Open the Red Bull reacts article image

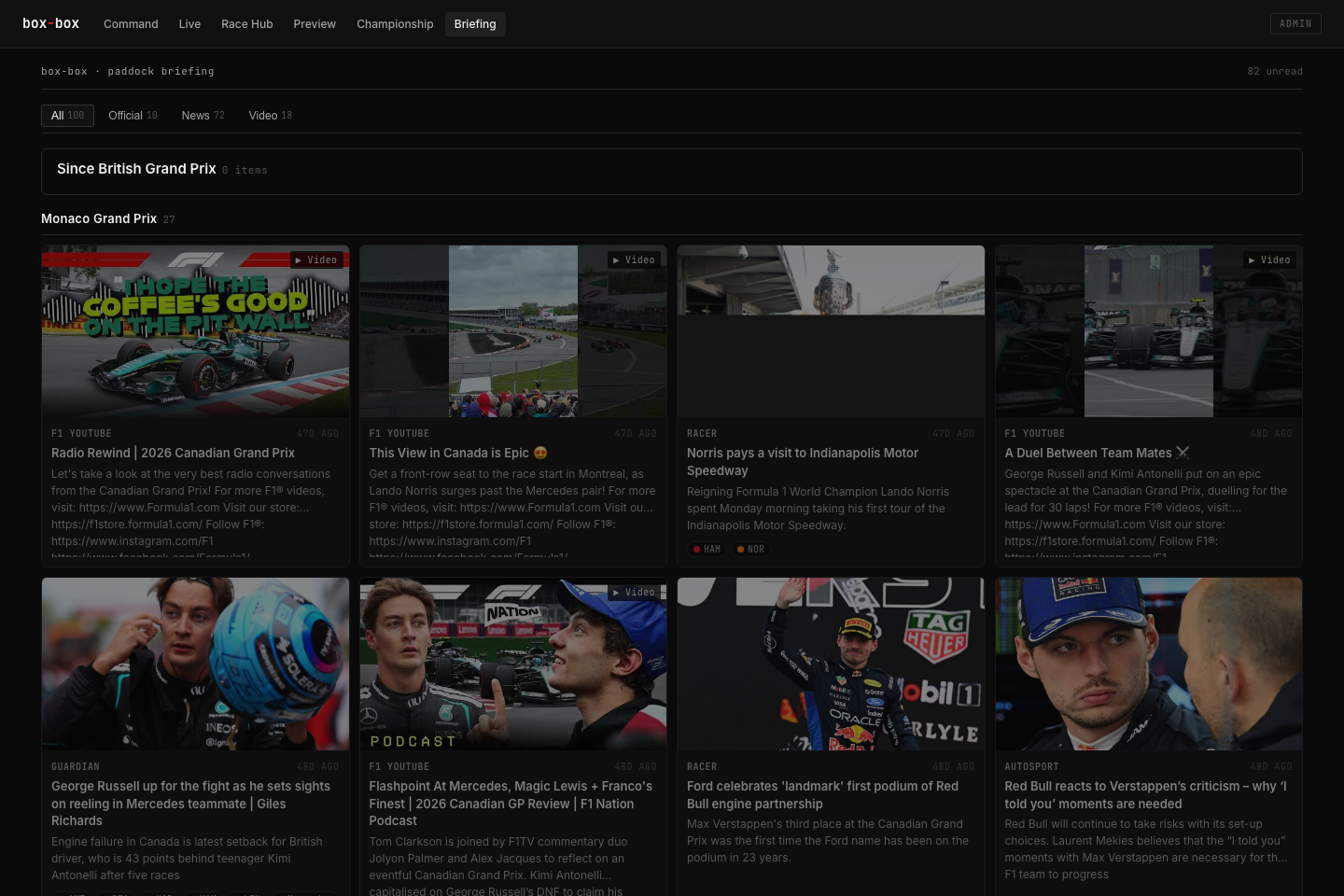[1149, 664]
